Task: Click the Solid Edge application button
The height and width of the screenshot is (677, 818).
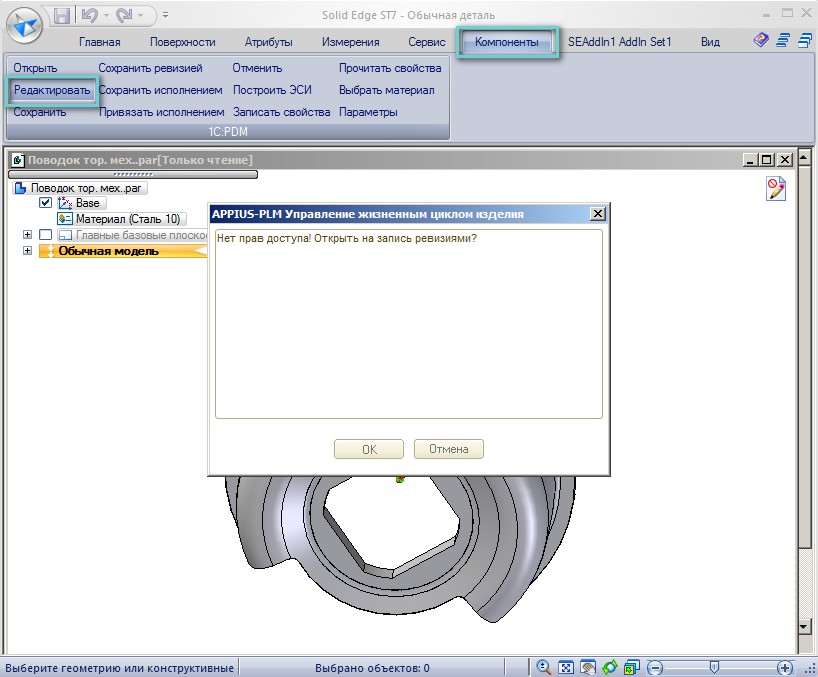Action: [x=25, y=27]
